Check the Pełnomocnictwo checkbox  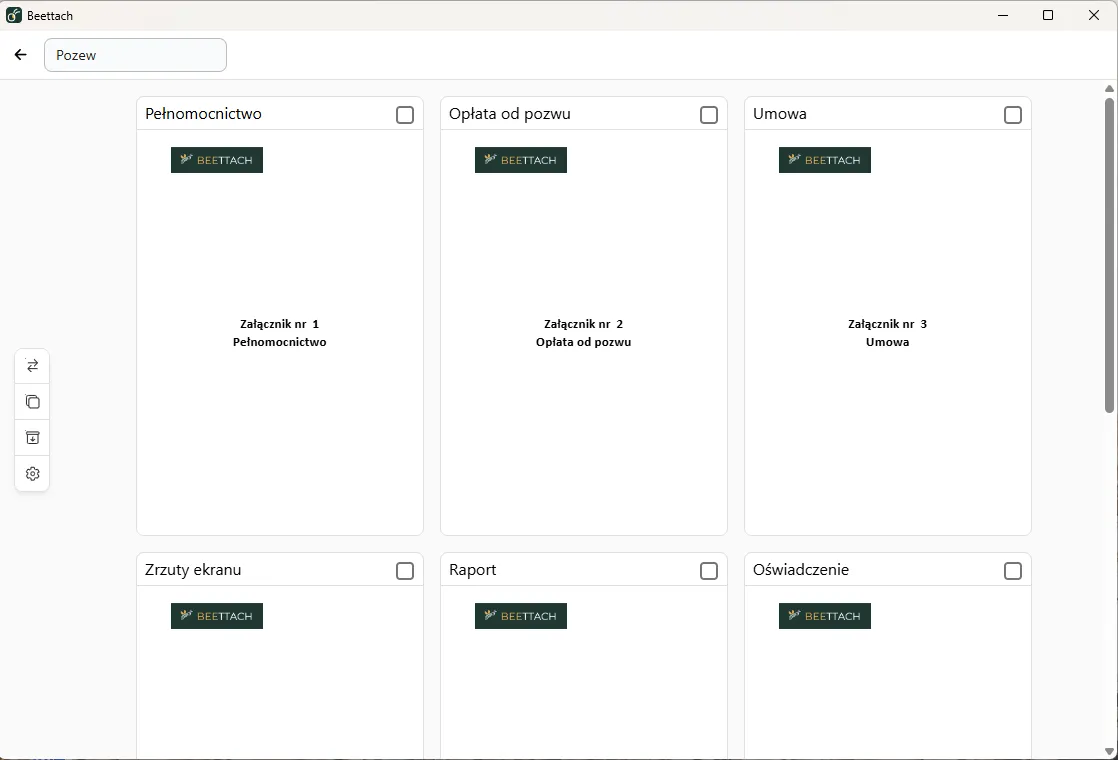pyautogui.click(x=405, y=115)
